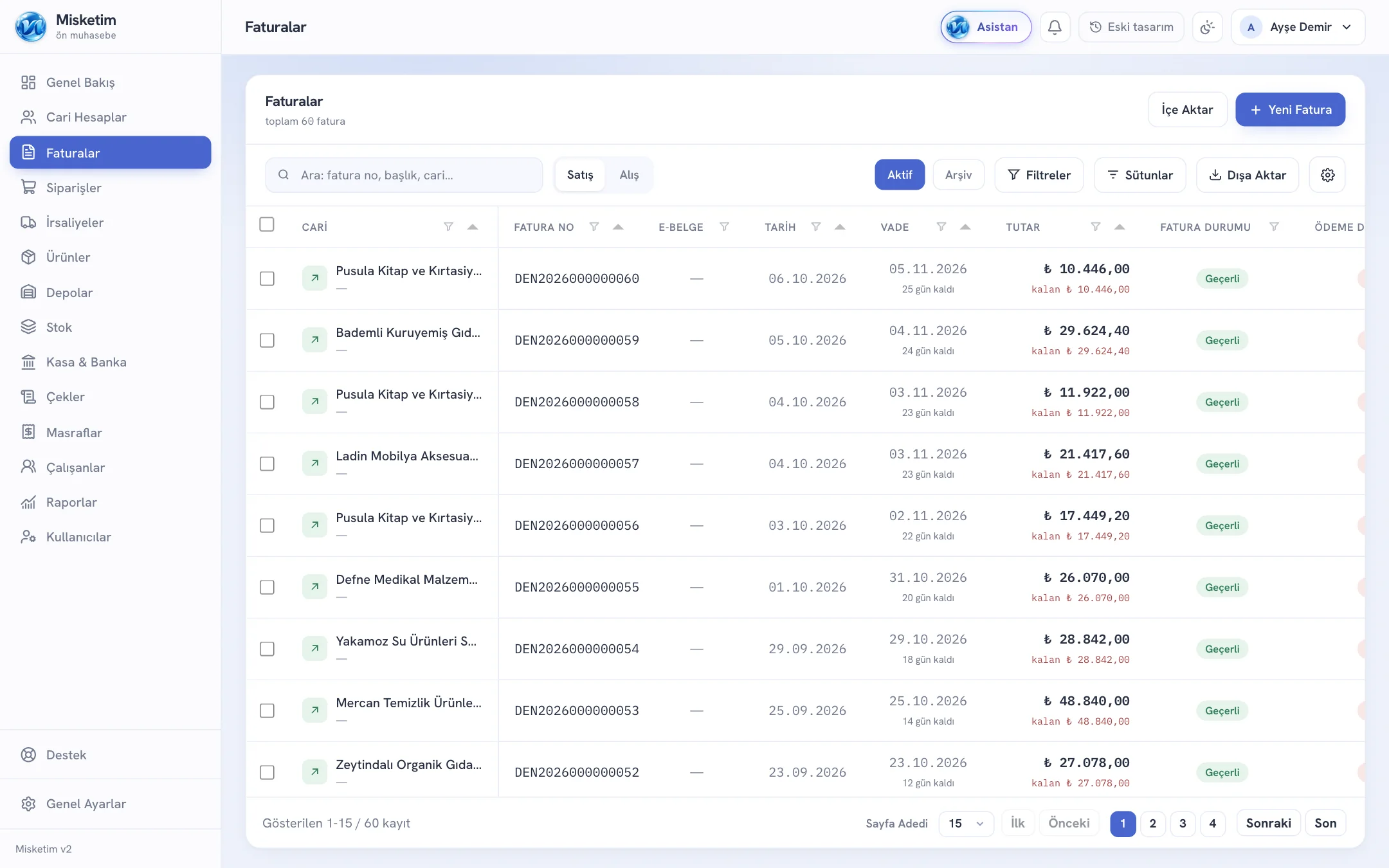Go to page 3 in pagination
Viewport: 1389px width, 868px height.
pos(1183,824)
